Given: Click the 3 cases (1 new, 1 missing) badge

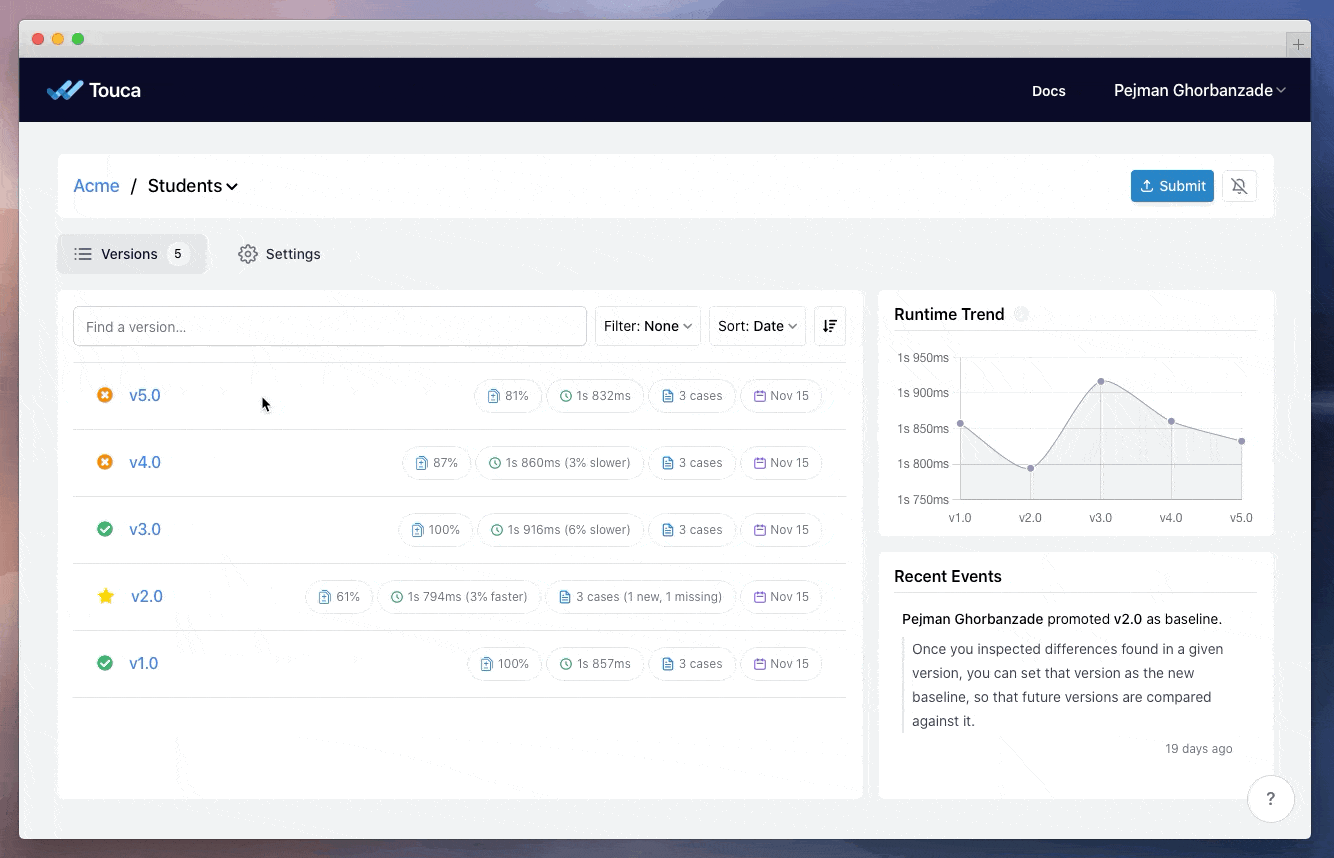Looking at the screenshot, I should point(640,597).
